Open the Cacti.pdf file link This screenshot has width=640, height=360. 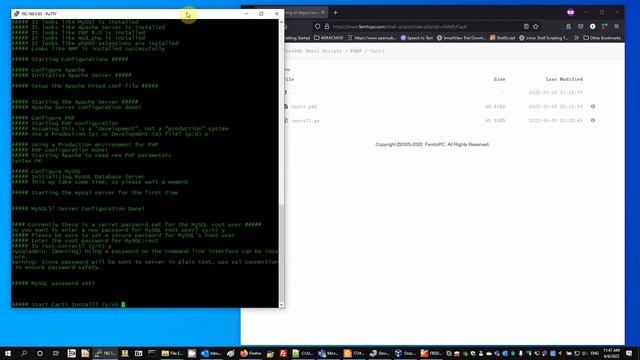[304, 107]
